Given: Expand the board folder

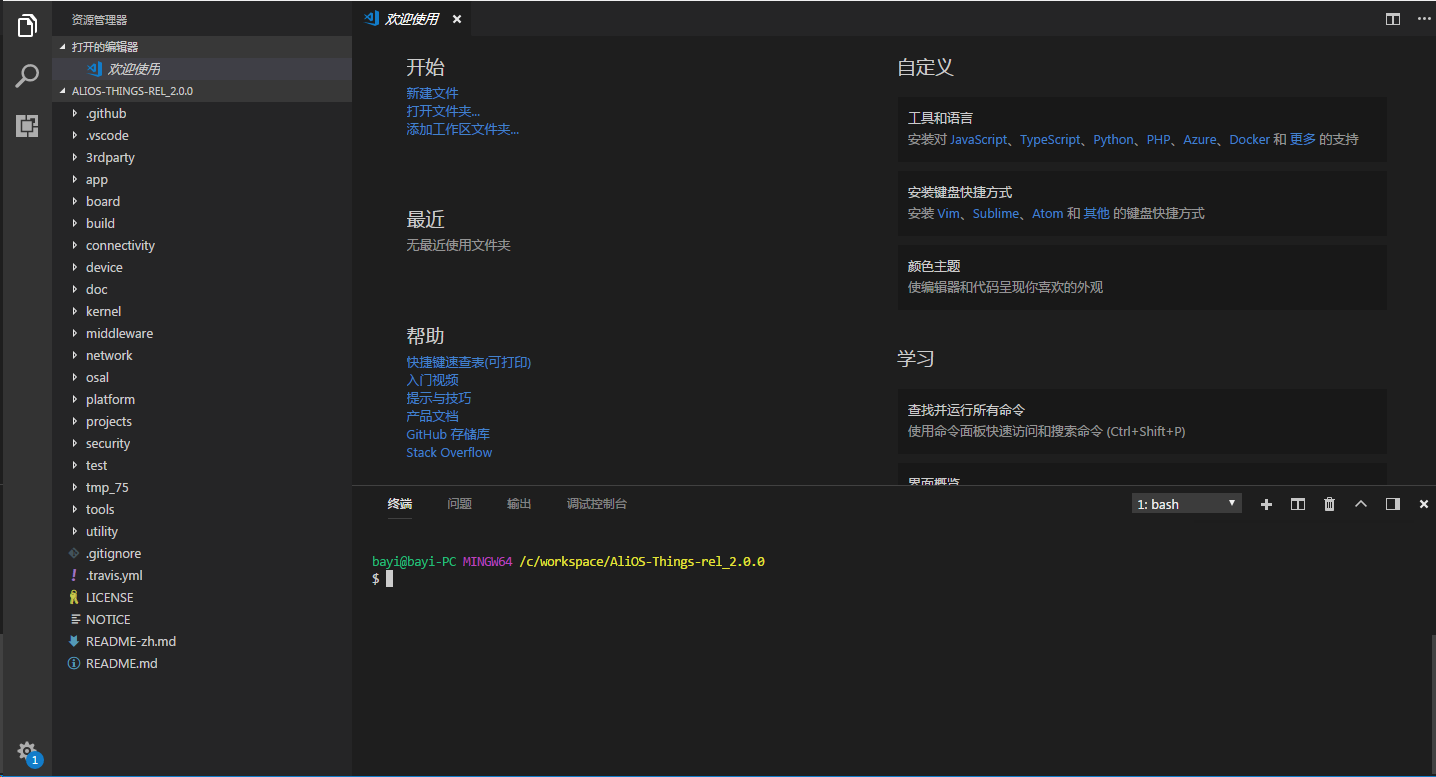Looking at the screenshot, I should click(x=202, y=201).
